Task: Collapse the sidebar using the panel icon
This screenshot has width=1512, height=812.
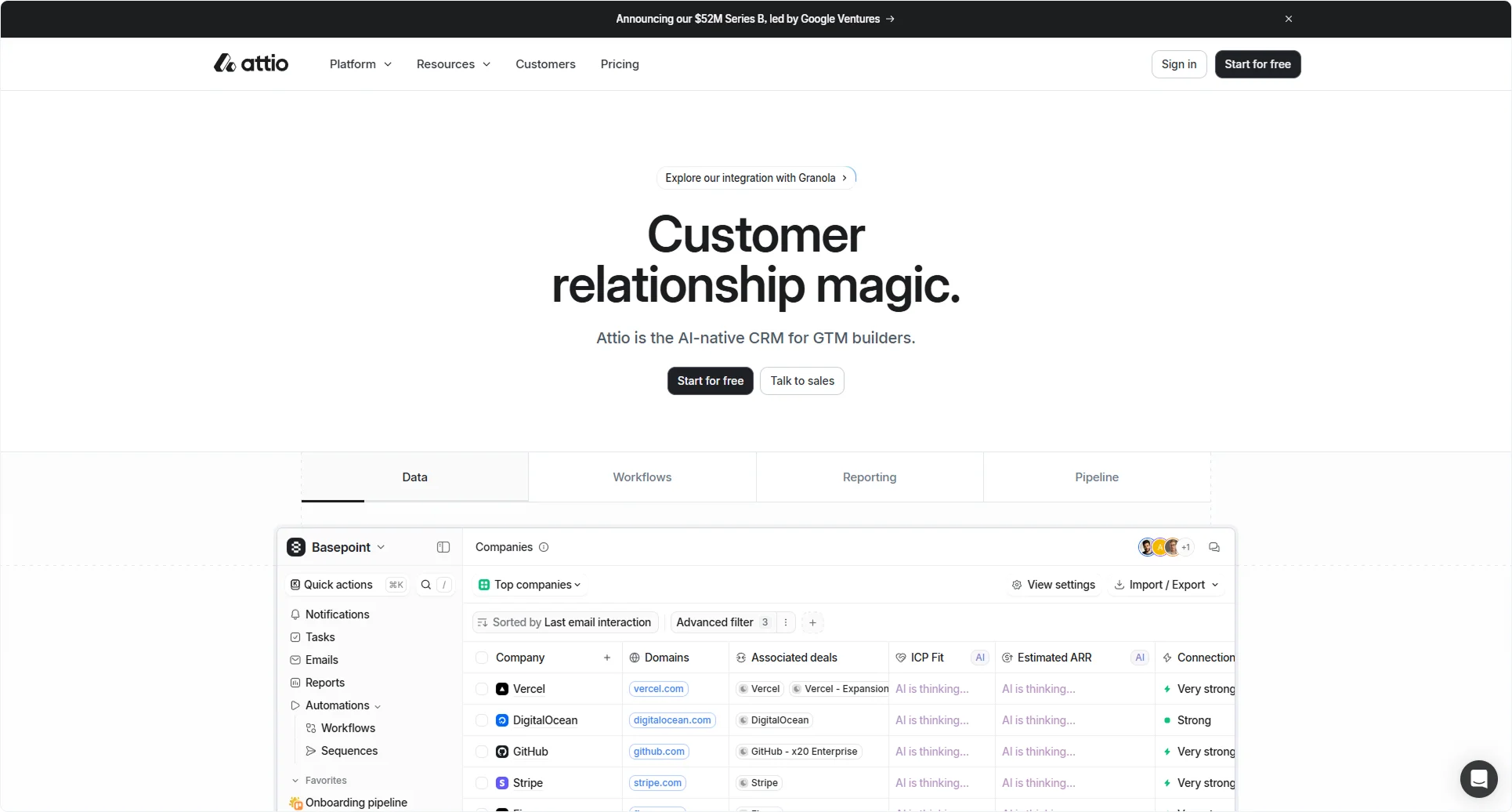Action: (443, 547)
